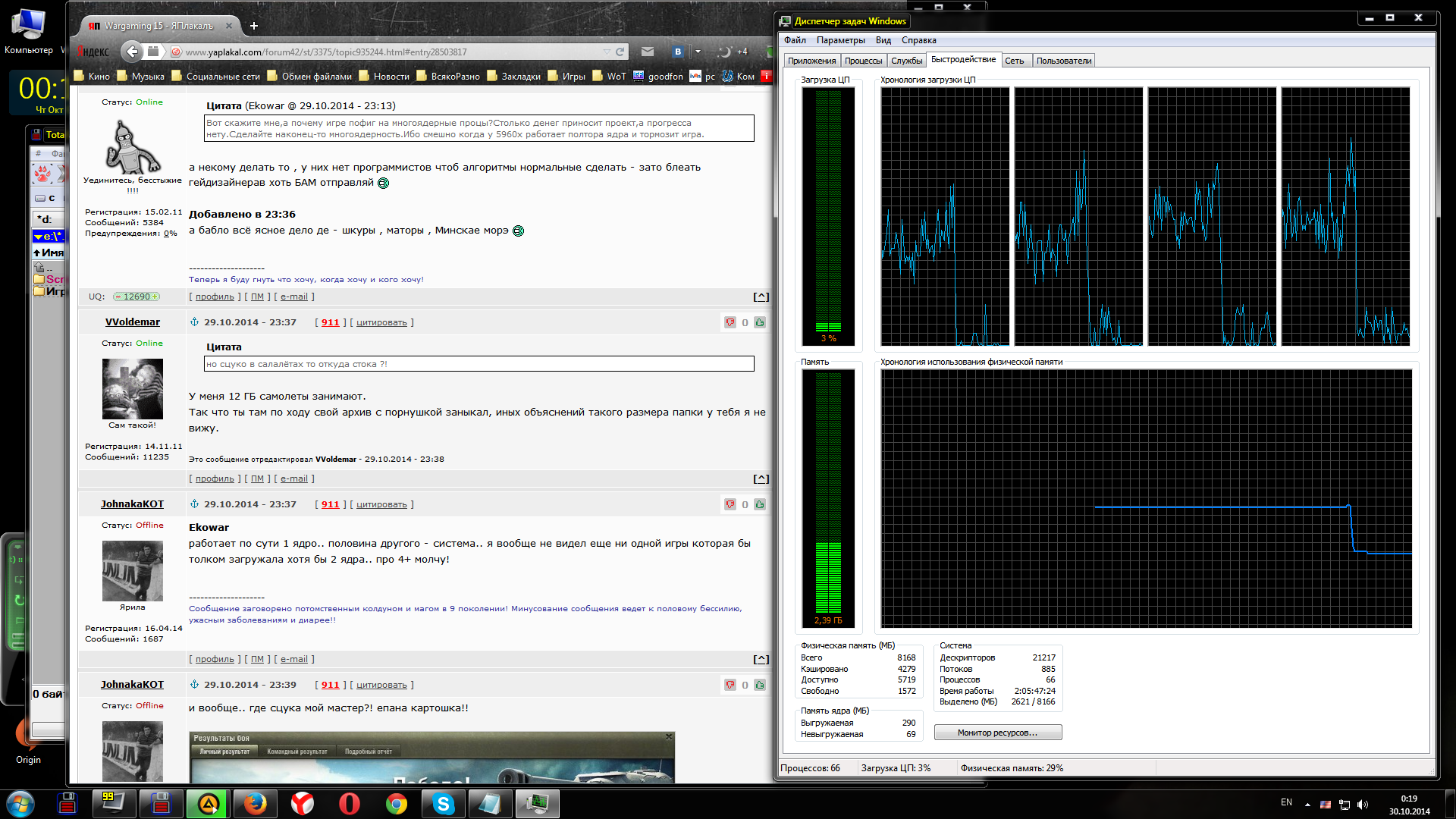Downvote VVoldemar's post with red thumb icon
This screenshot has width=1456, height=819.
tap(730, 322)
